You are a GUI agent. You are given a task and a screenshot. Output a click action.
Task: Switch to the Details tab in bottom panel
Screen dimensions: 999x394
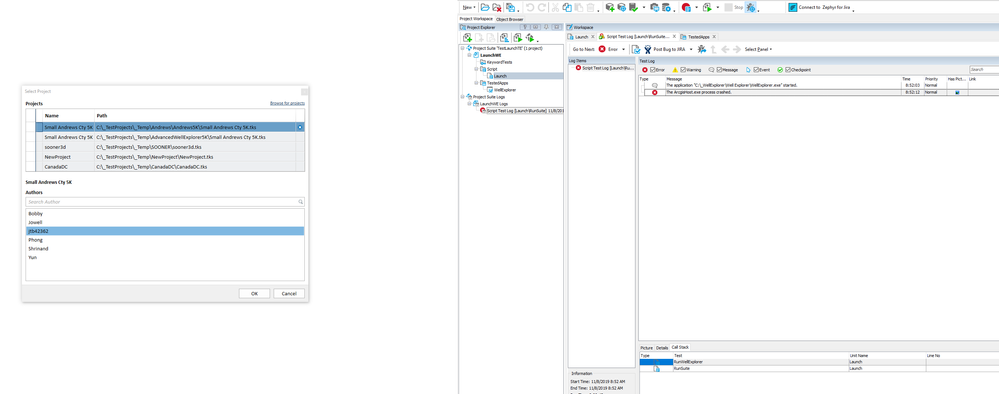click(x=662, y=347)
